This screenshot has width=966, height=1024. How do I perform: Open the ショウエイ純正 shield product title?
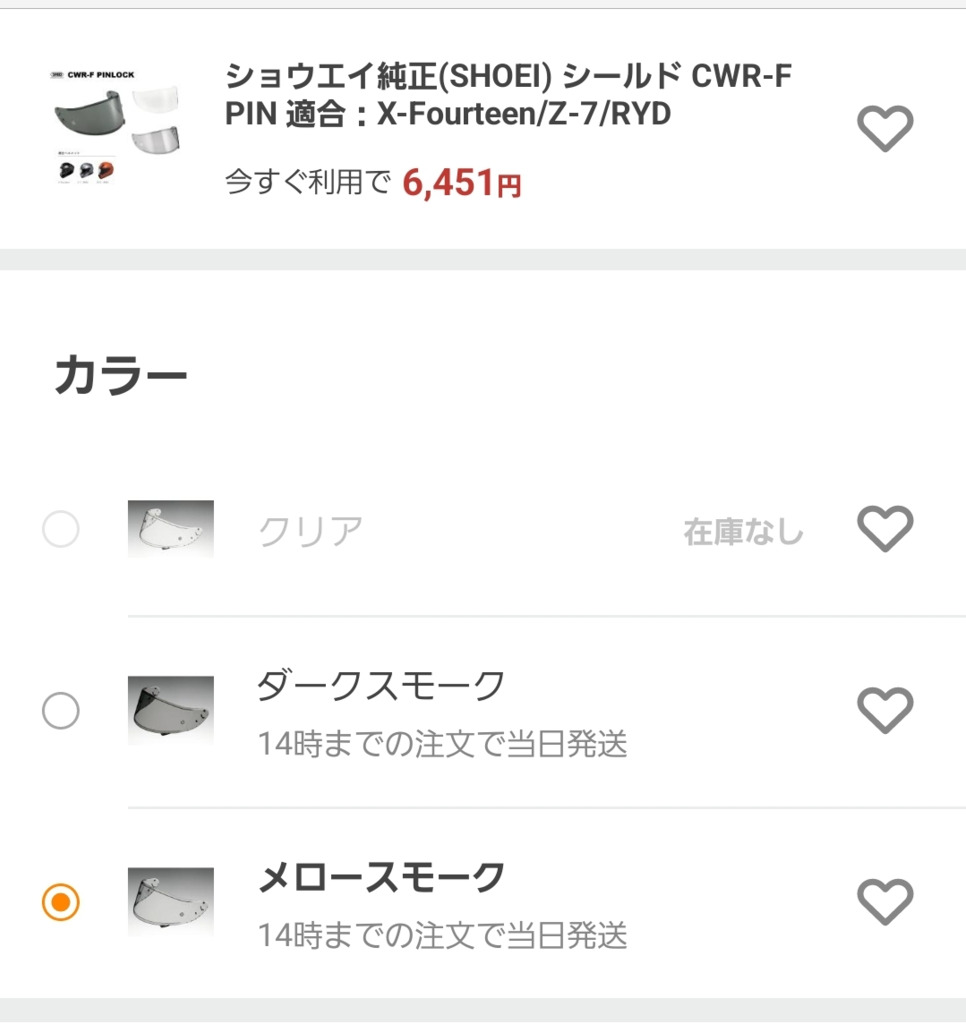(x=508, y=95)
